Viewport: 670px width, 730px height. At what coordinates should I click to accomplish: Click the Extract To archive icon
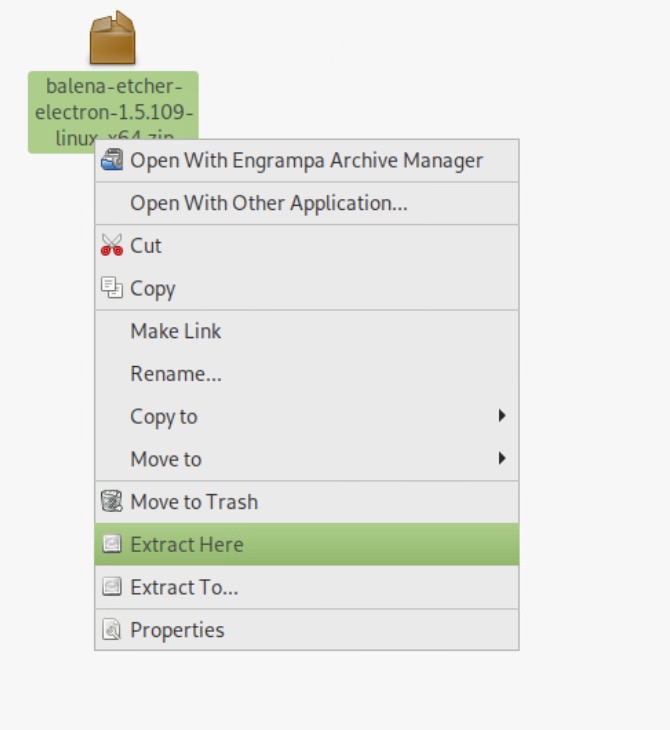coord(112,588)
